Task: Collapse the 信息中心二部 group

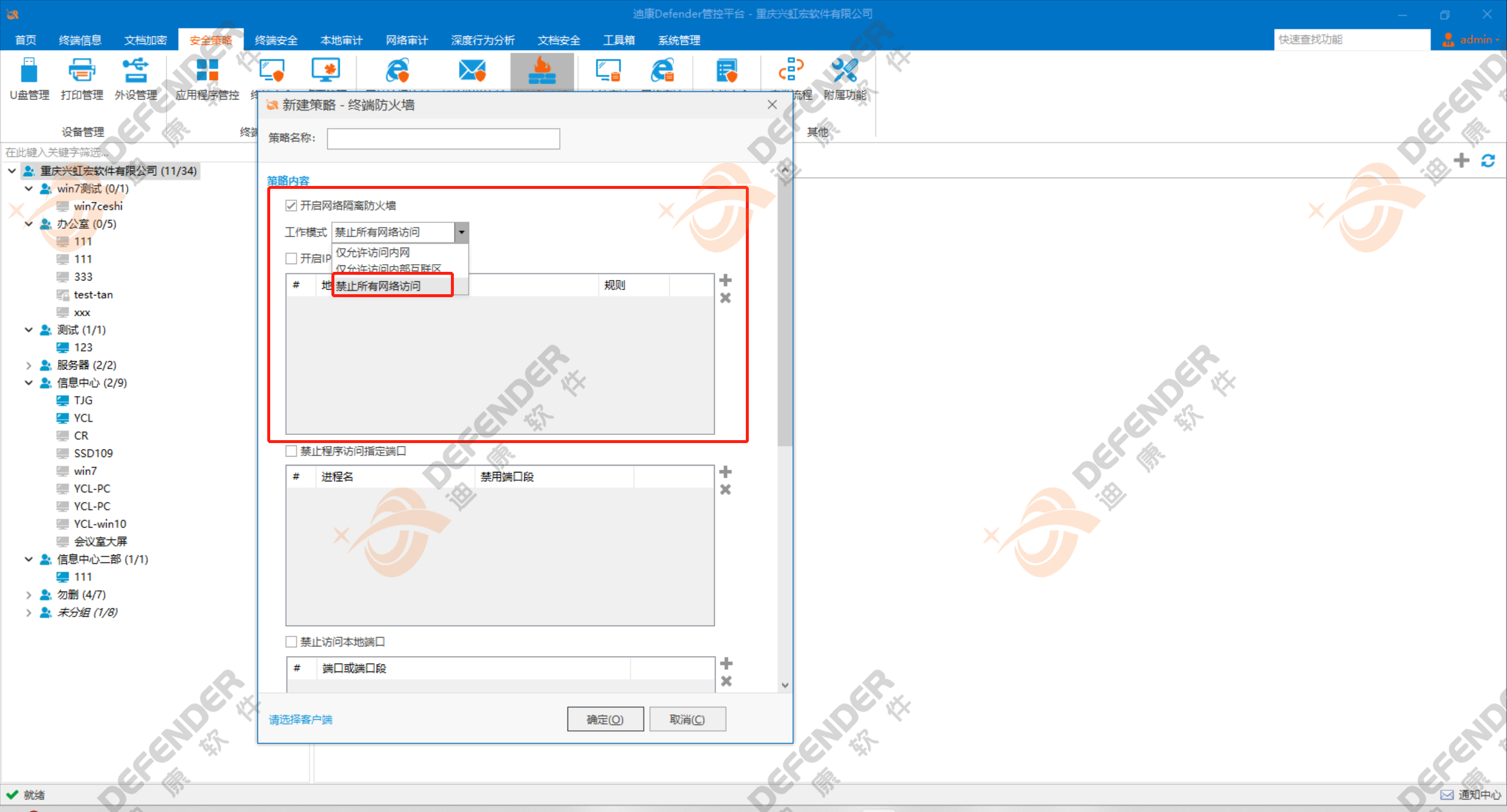Action: coord(28,560)
